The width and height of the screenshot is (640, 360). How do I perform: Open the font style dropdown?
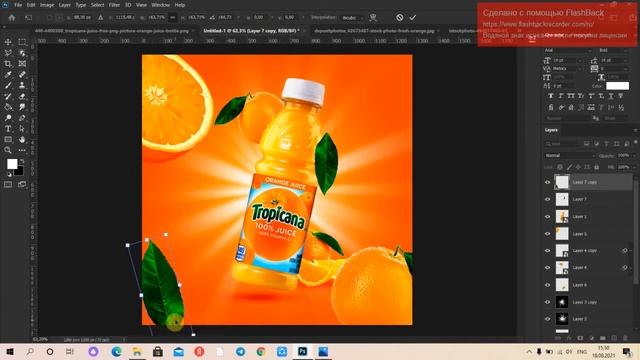point(613,50)
